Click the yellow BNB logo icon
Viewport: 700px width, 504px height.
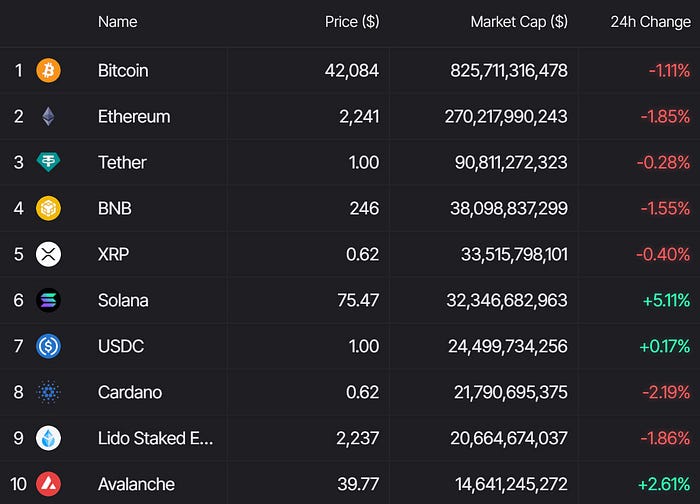[48, 208]
